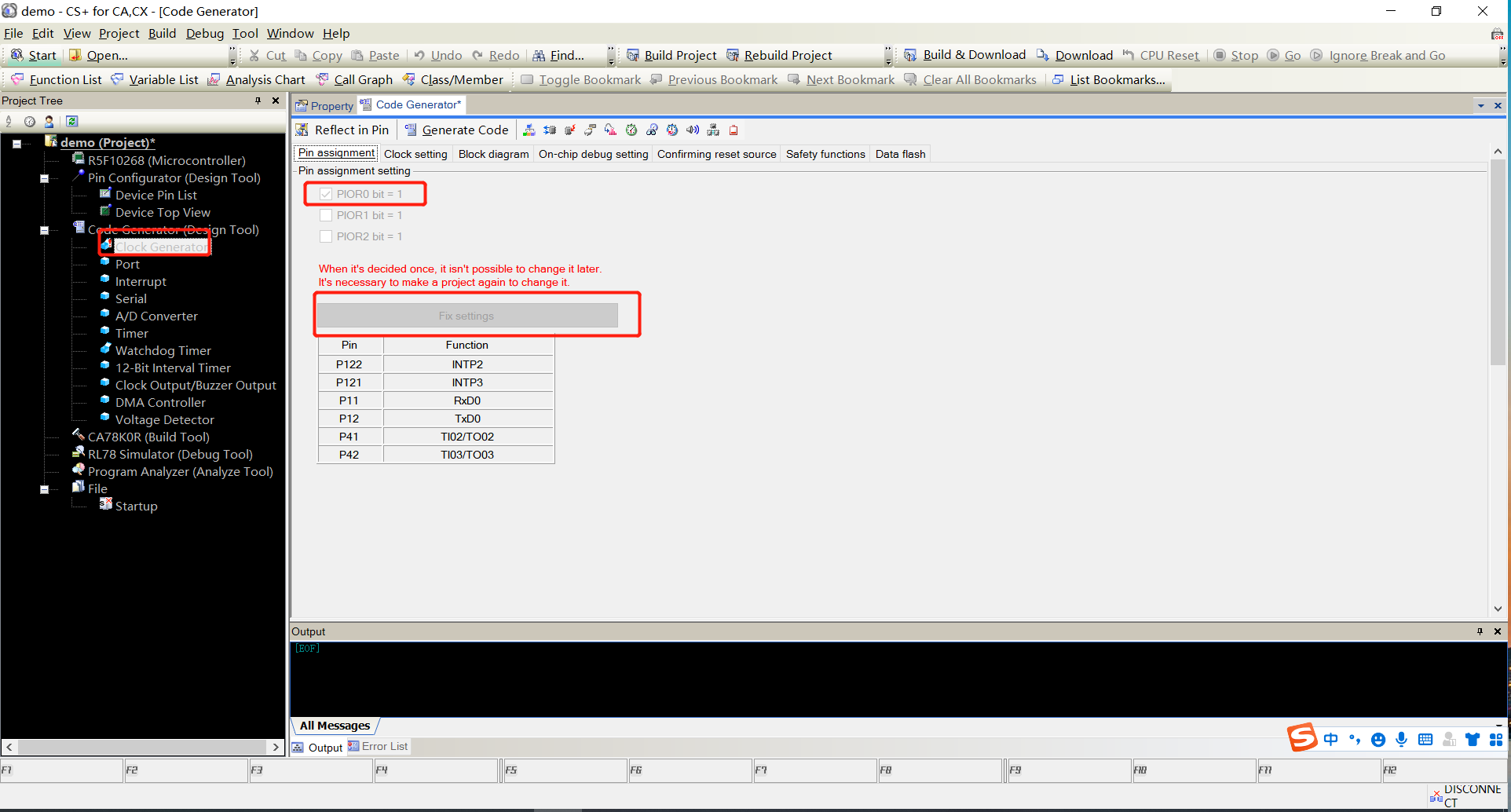The image size is (1511, 812).
Task: Select the Voltage Detector battery icon
Action: (734, 130)
